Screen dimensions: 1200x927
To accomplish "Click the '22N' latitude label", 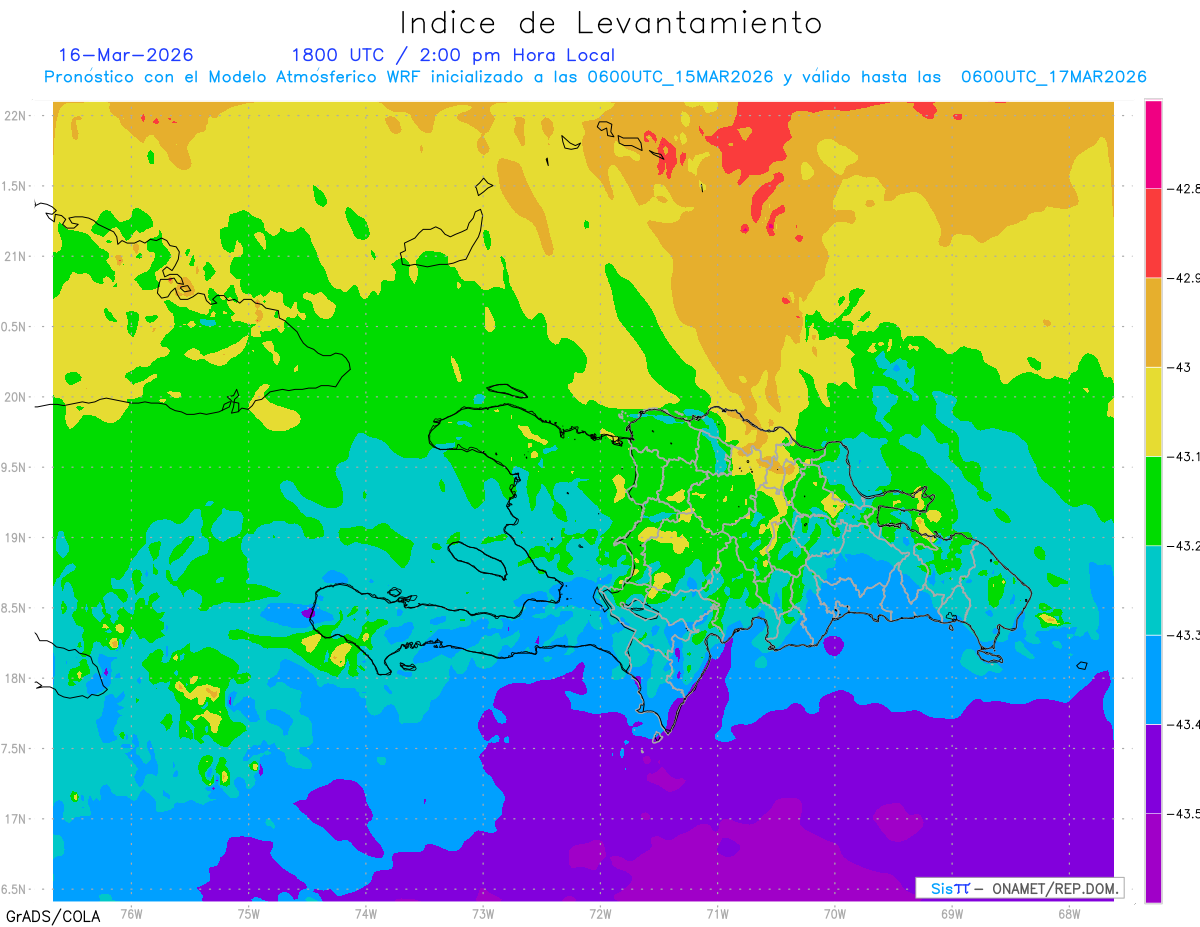I will coord(17,115).
